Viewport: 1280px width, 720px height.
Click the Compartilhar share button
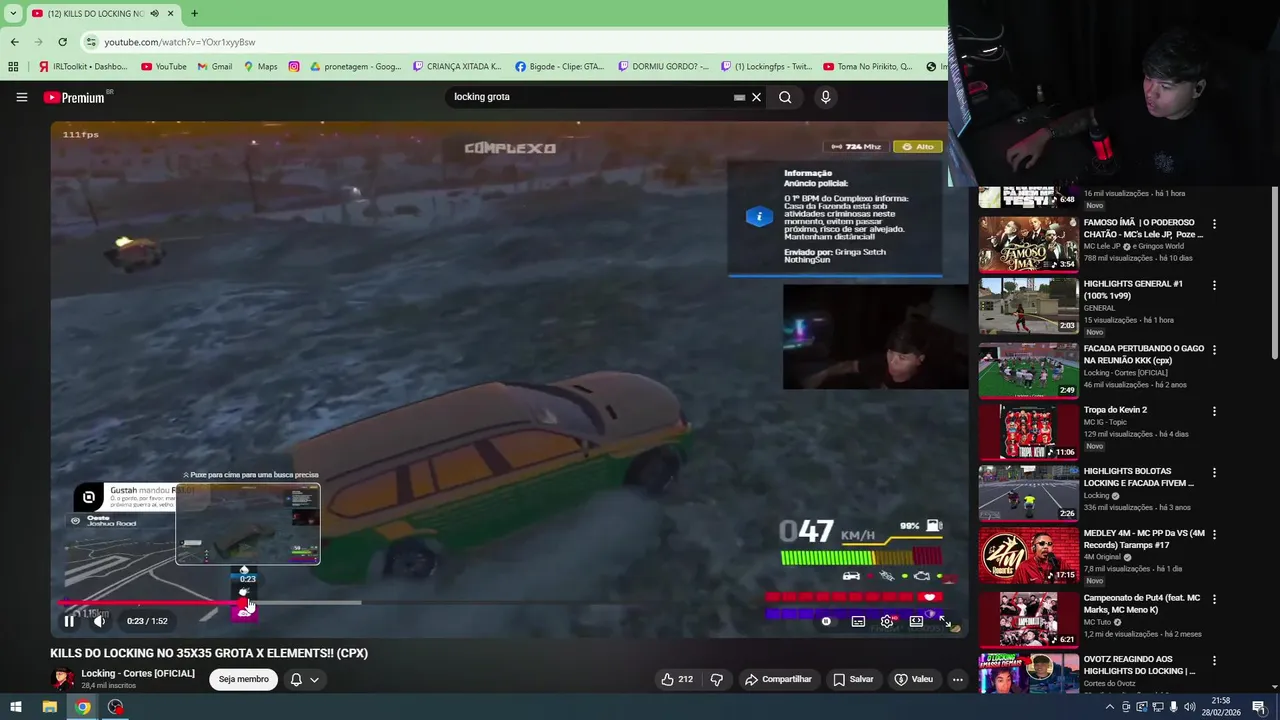pos(778,679)
